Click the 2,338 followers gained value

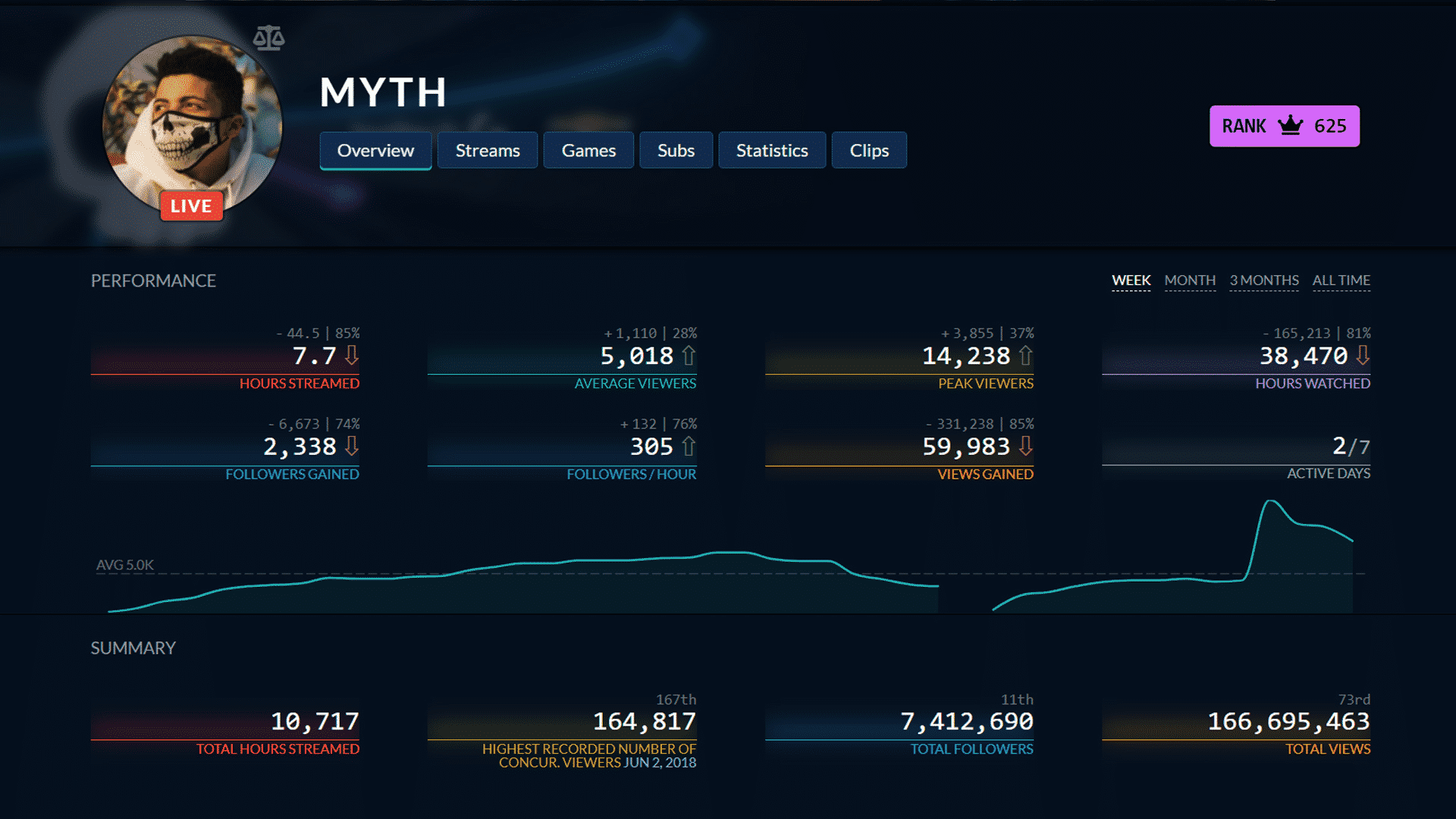(300, 447)
